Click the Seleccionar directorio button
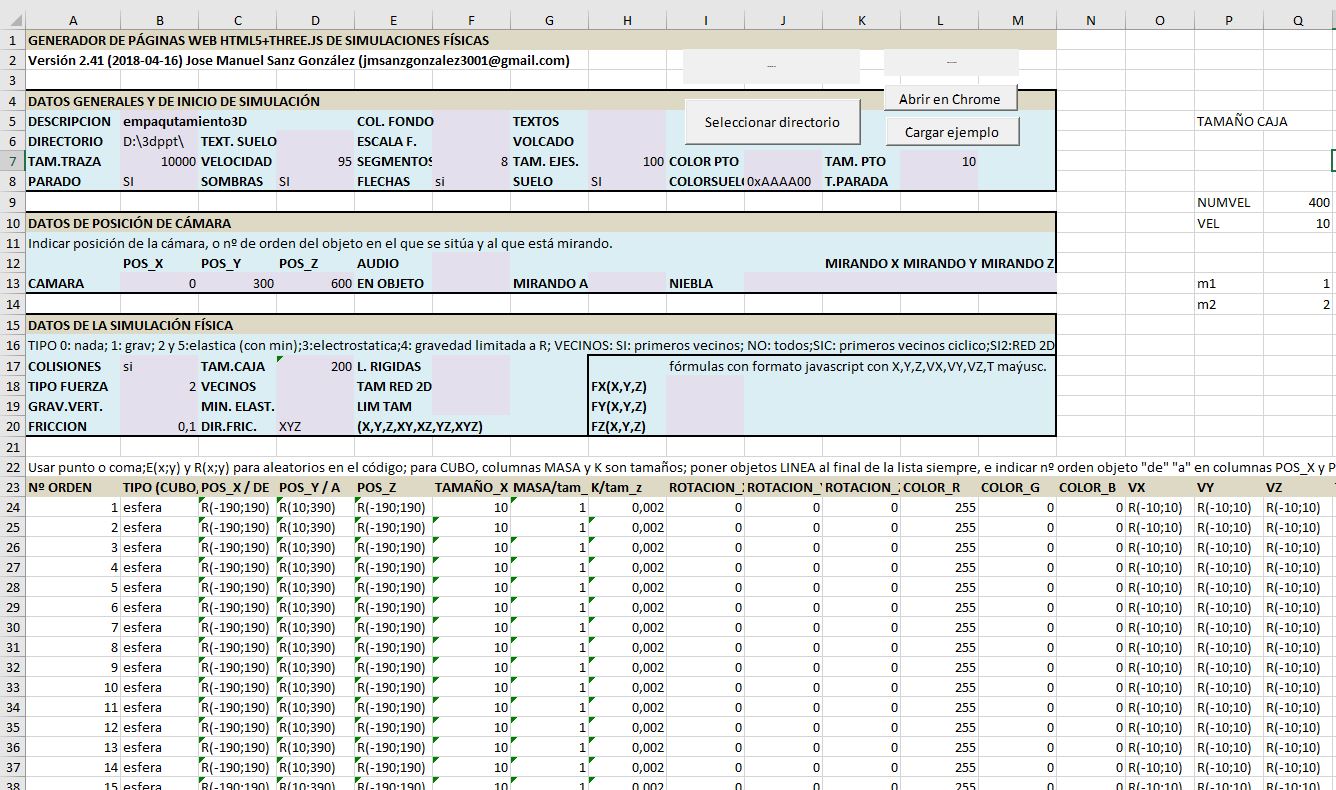The width and height of the screenshot is (1336, 790). pos(772,122)
